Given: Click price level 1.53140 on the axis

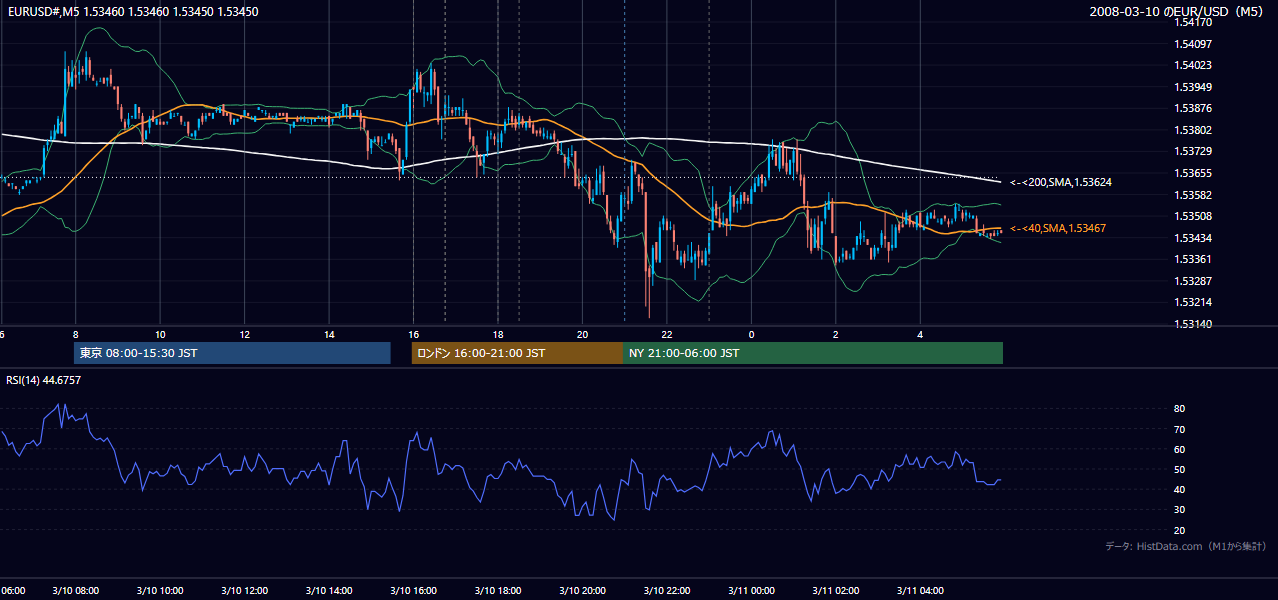Looking at the screenshot, I should tap(1193, 324).
